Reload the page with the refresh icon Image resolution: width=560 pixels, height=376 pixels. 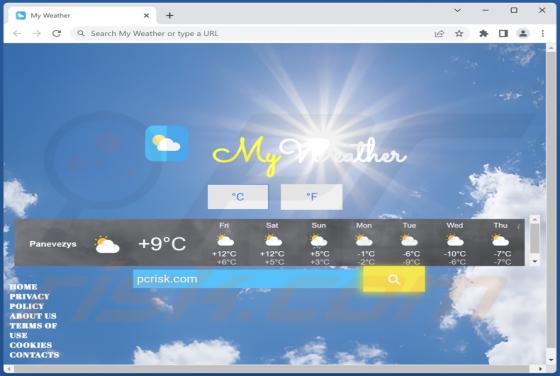[56, 34]
